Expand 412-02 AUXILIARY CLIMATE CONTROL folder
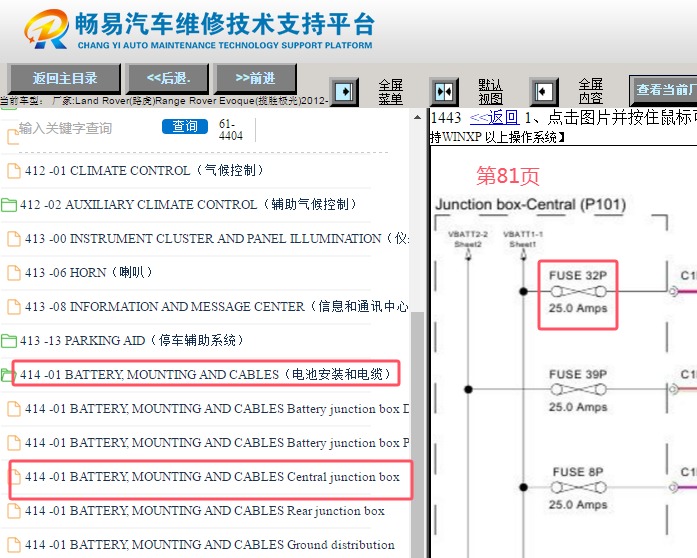This screenshot has height=558, width=697. click(x=188, y=205)
